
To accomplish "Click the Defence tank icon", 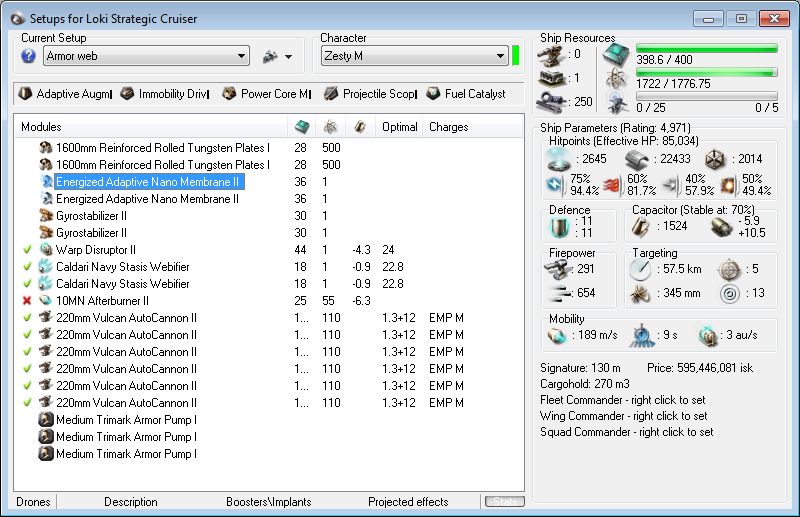I will pyautogui.click(x=559, y=228).
